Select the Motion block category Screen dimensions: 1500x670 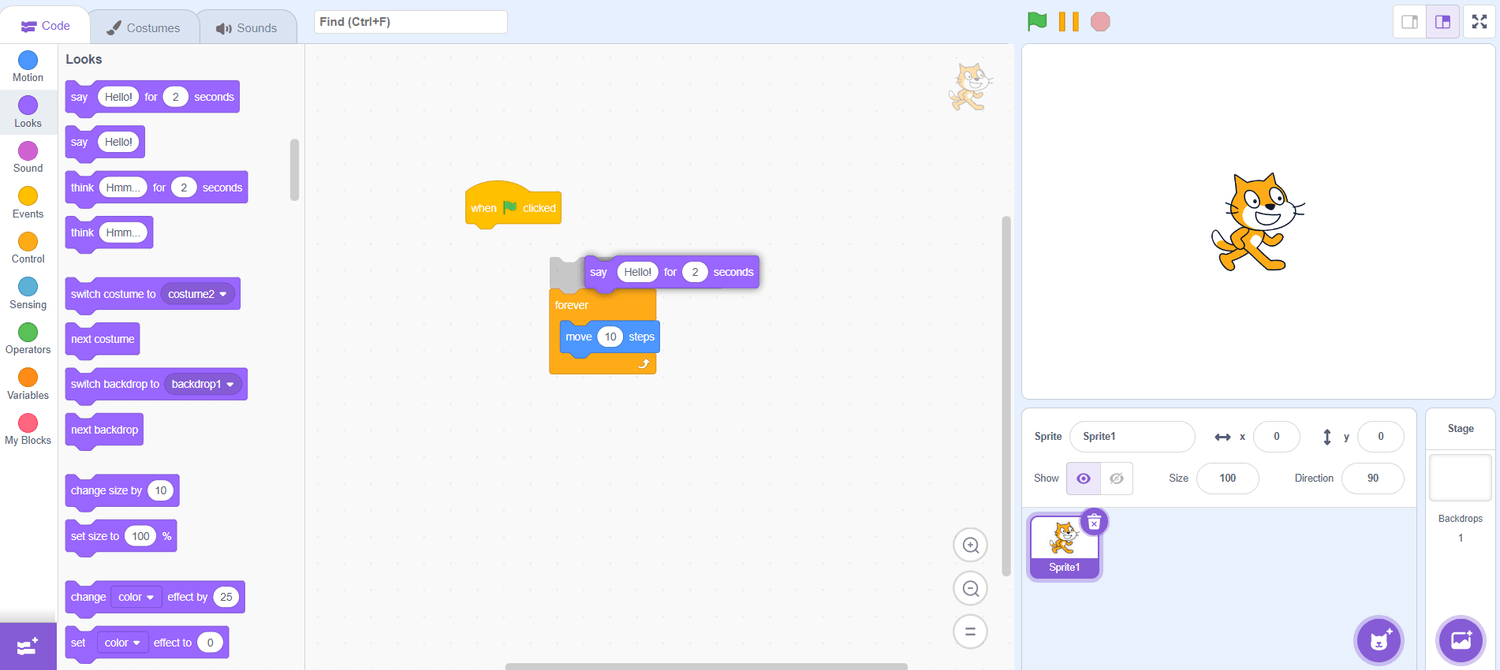(x=27, y=66)
